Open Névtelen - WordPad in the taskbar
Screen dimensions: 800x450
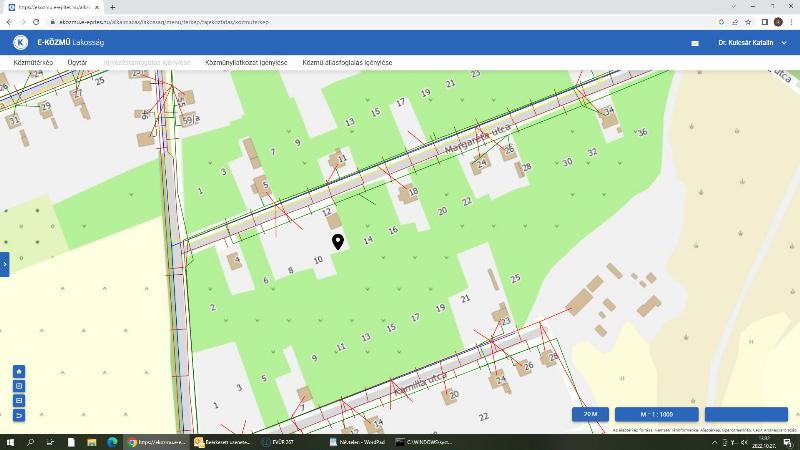pyautogui.click(x=357, y=441)
